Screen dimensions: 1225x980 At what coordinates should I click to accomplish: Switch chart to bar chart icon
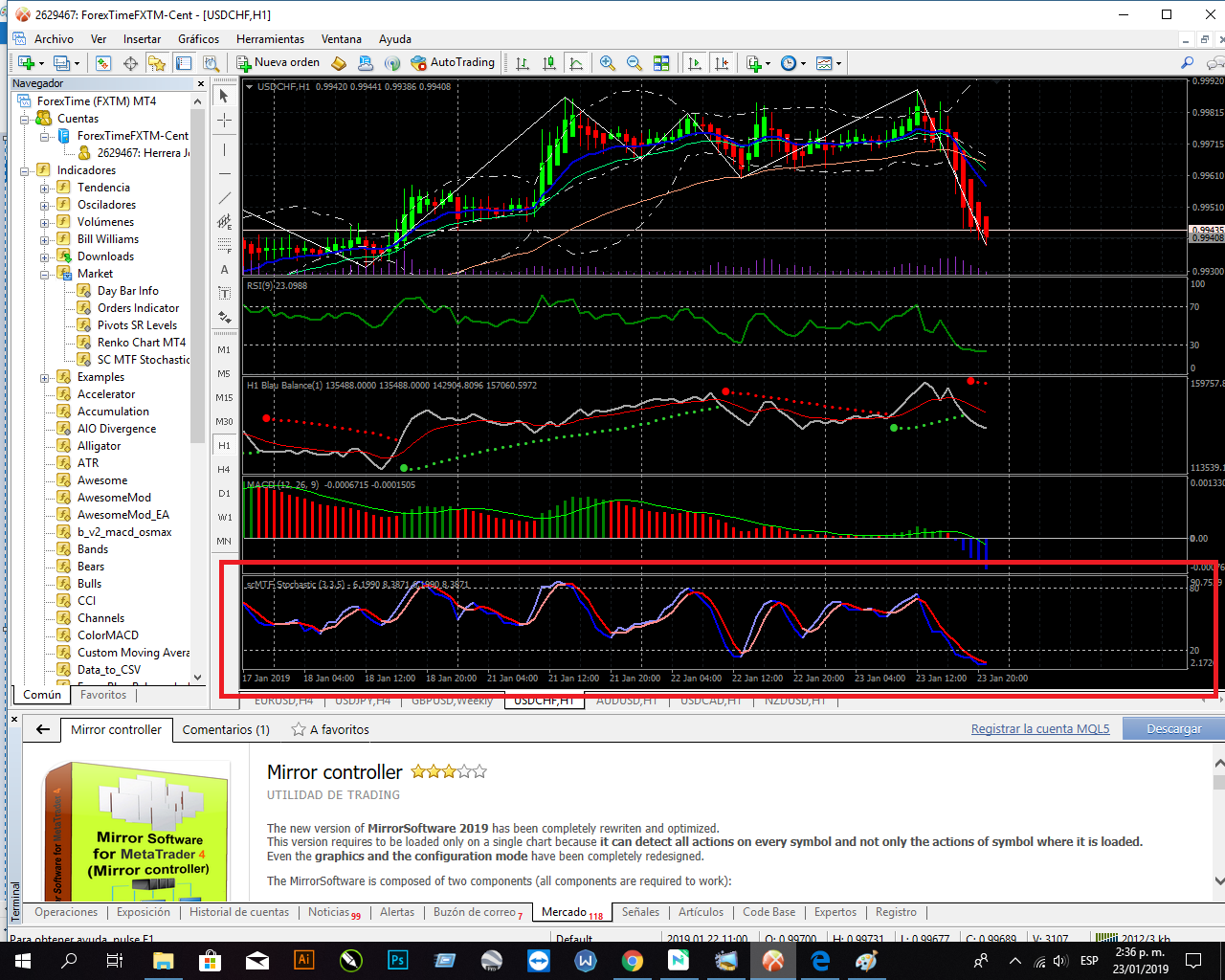point(523,63)
